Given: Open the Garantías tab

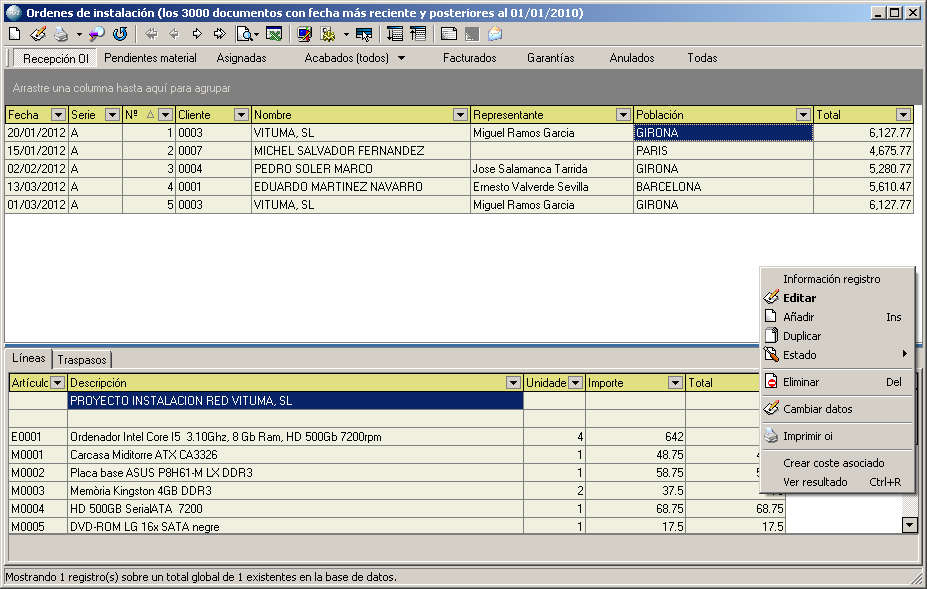Looking at the screenshot, I should pos(550,58).
